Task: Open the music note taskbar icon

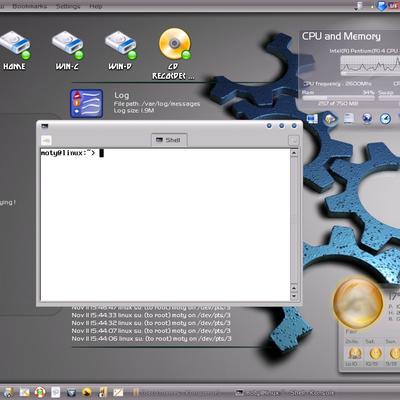Action: coord(103,392)
